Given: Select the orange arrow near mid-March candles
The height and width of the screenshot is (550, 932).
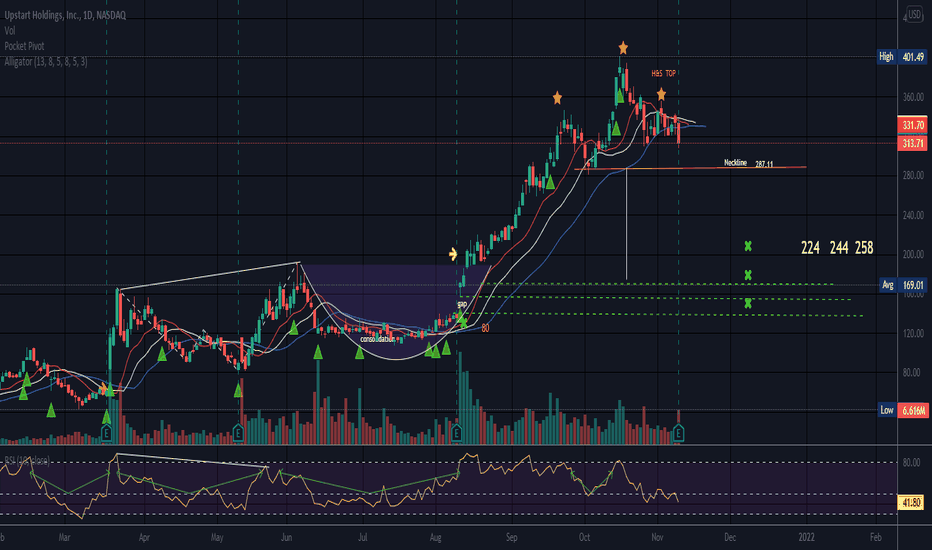Looking at the screenshot, I should [102, 389].
